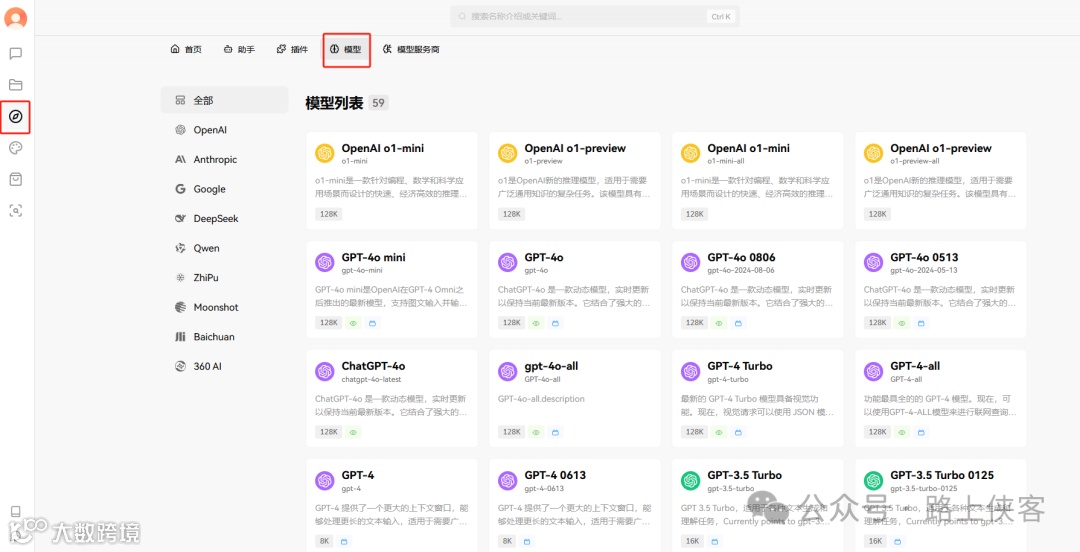Open the Discover compass sidebar icon
The height and width of the screenshot is (552, 1080).
click(x=16, y=116)
